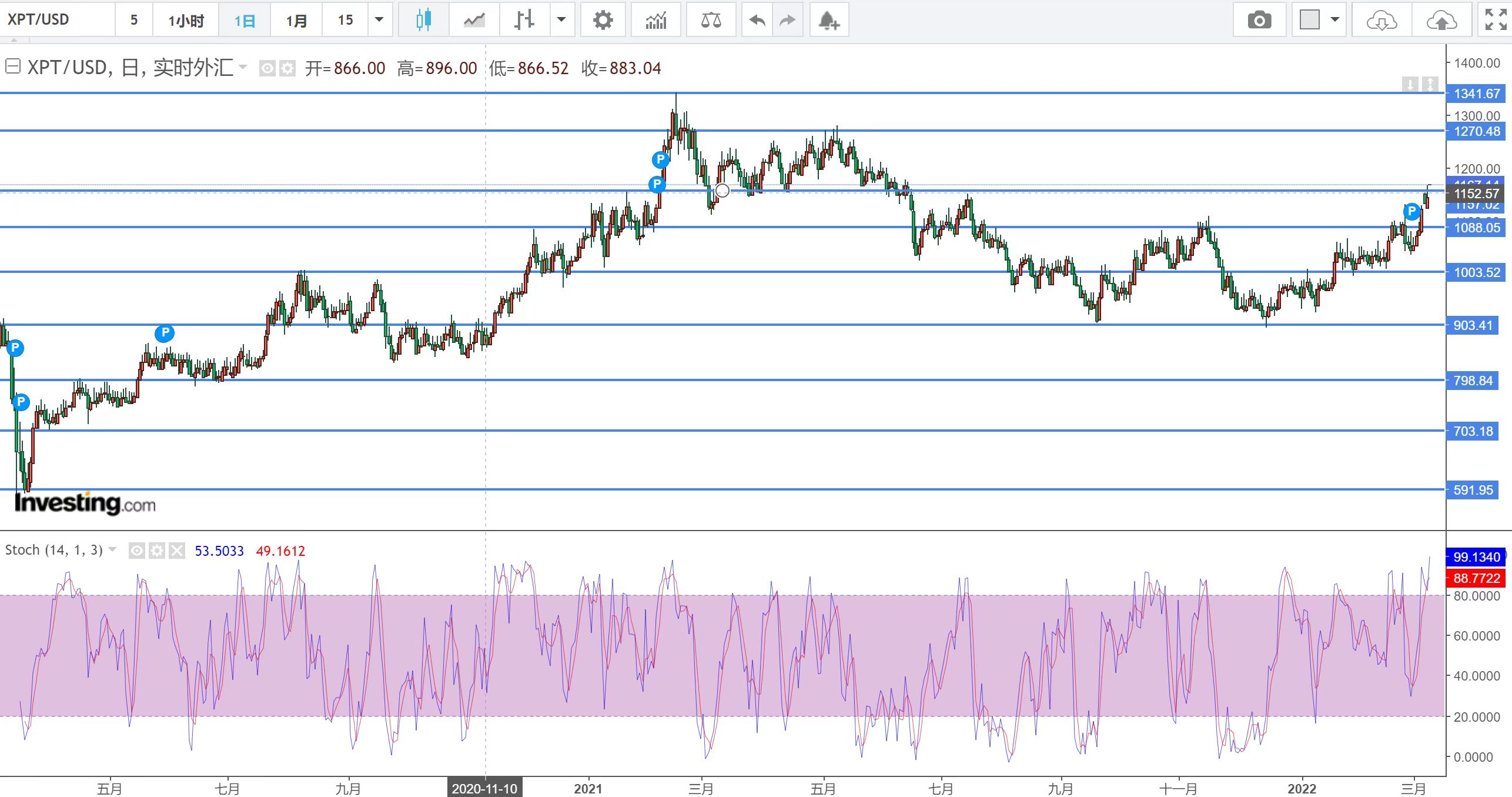Open chart properties gear in top toolbar
This screenshot has height=797, width=1512.
pos(603,20)
